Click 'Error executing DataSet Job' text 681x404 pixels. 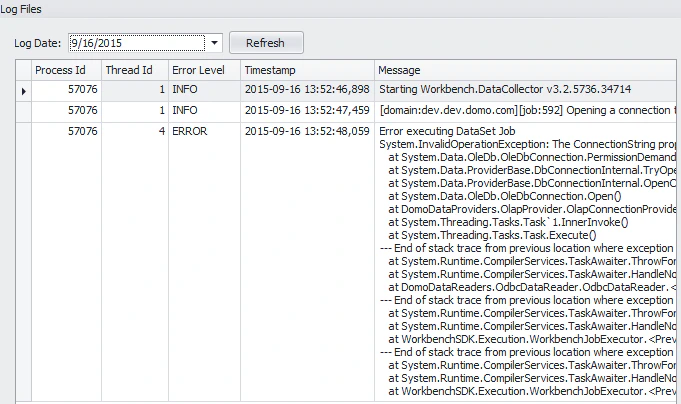pos(447,131)
